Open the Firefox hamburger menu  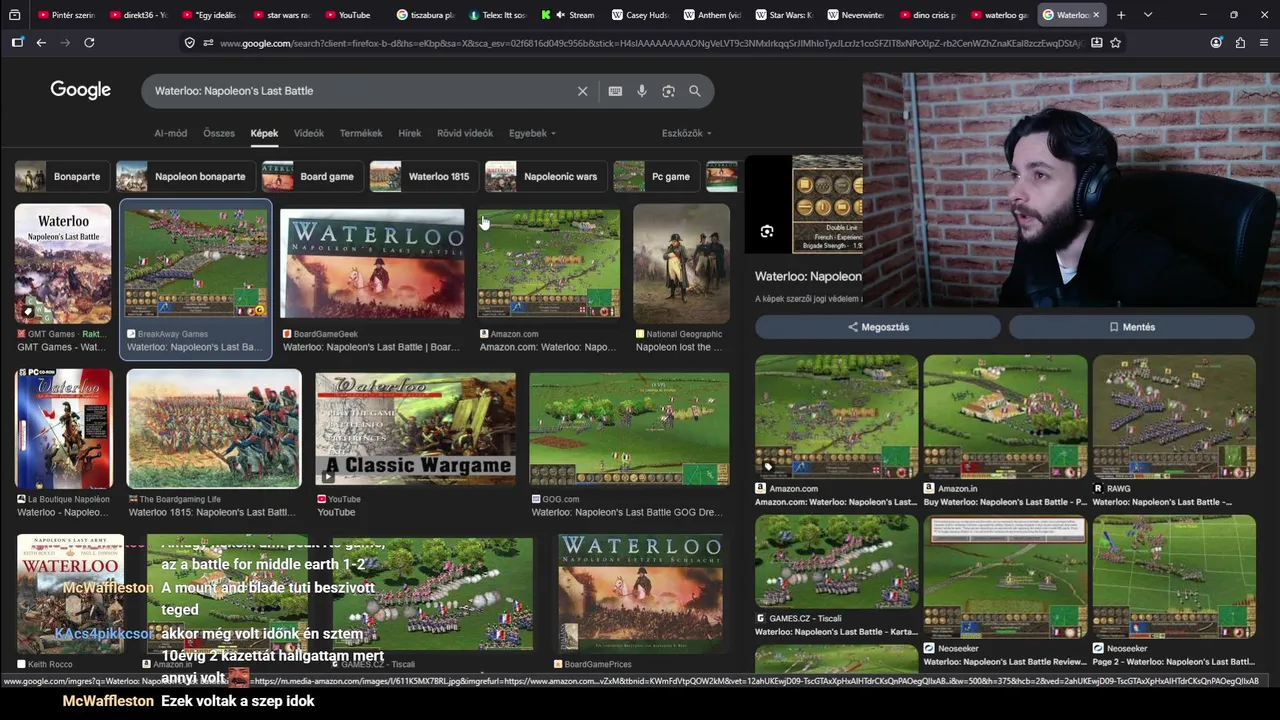point(1264,43)
